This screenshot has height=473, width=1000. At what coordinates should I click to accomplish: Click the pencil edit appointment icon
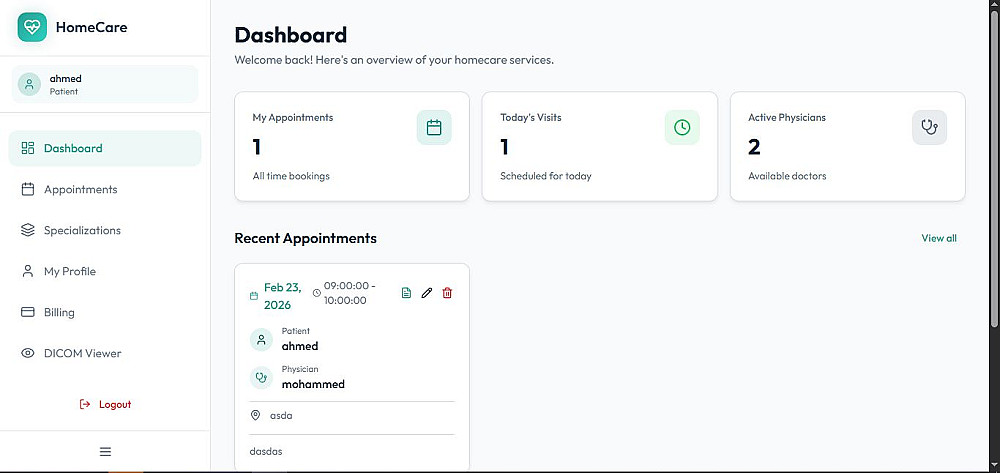pyautogui.click(x=427, y=293)
